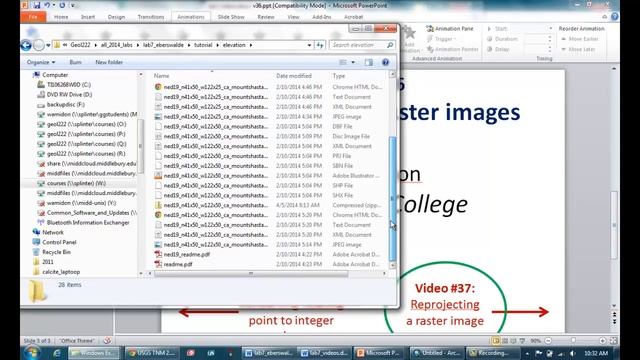Open the Animation Pane in PowerPoint
640x360 pixels.
pyautogui.click(x=450, y=29)
